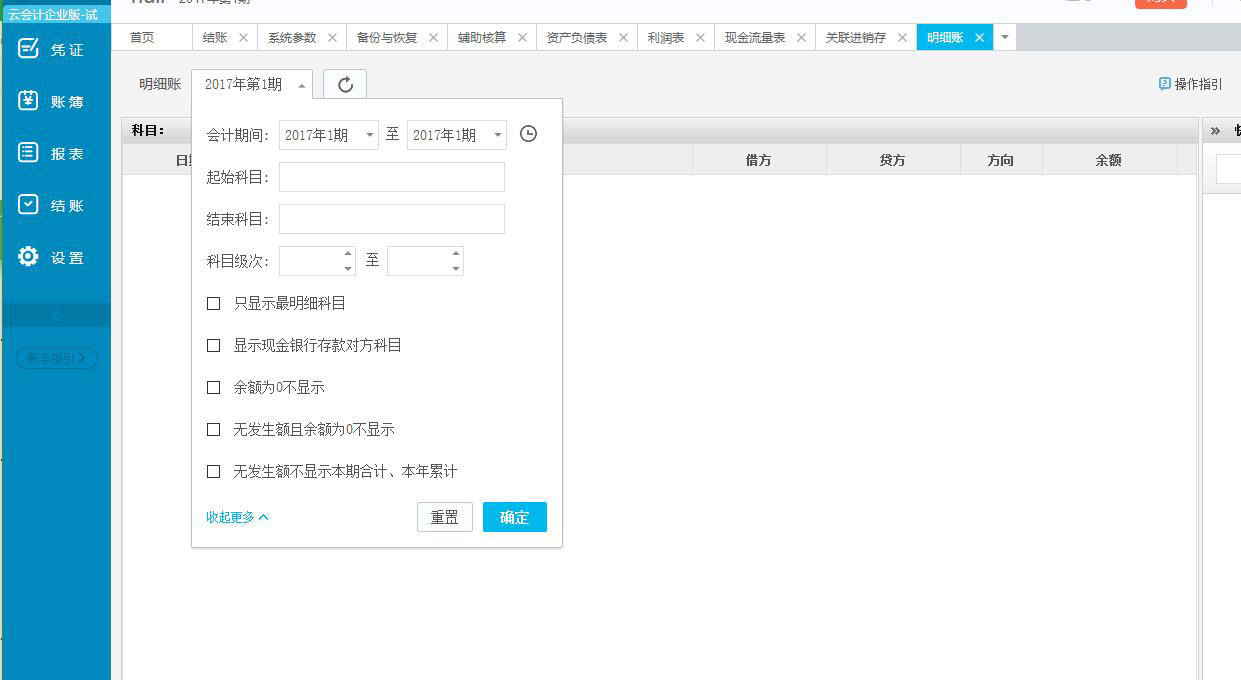The image size is (1241, 680).
Task: Expand the tab overflow dropdown arrow
Action: click(1005, 37)
